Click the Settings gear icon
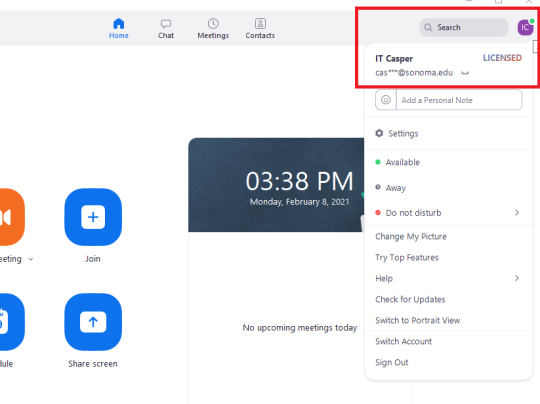 pos(379,133)
